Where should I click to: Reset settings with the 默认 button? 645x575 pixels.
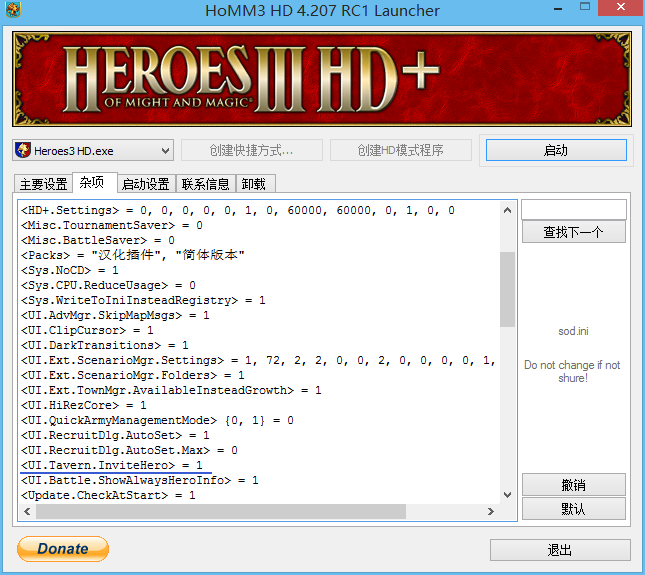(573, 508)
